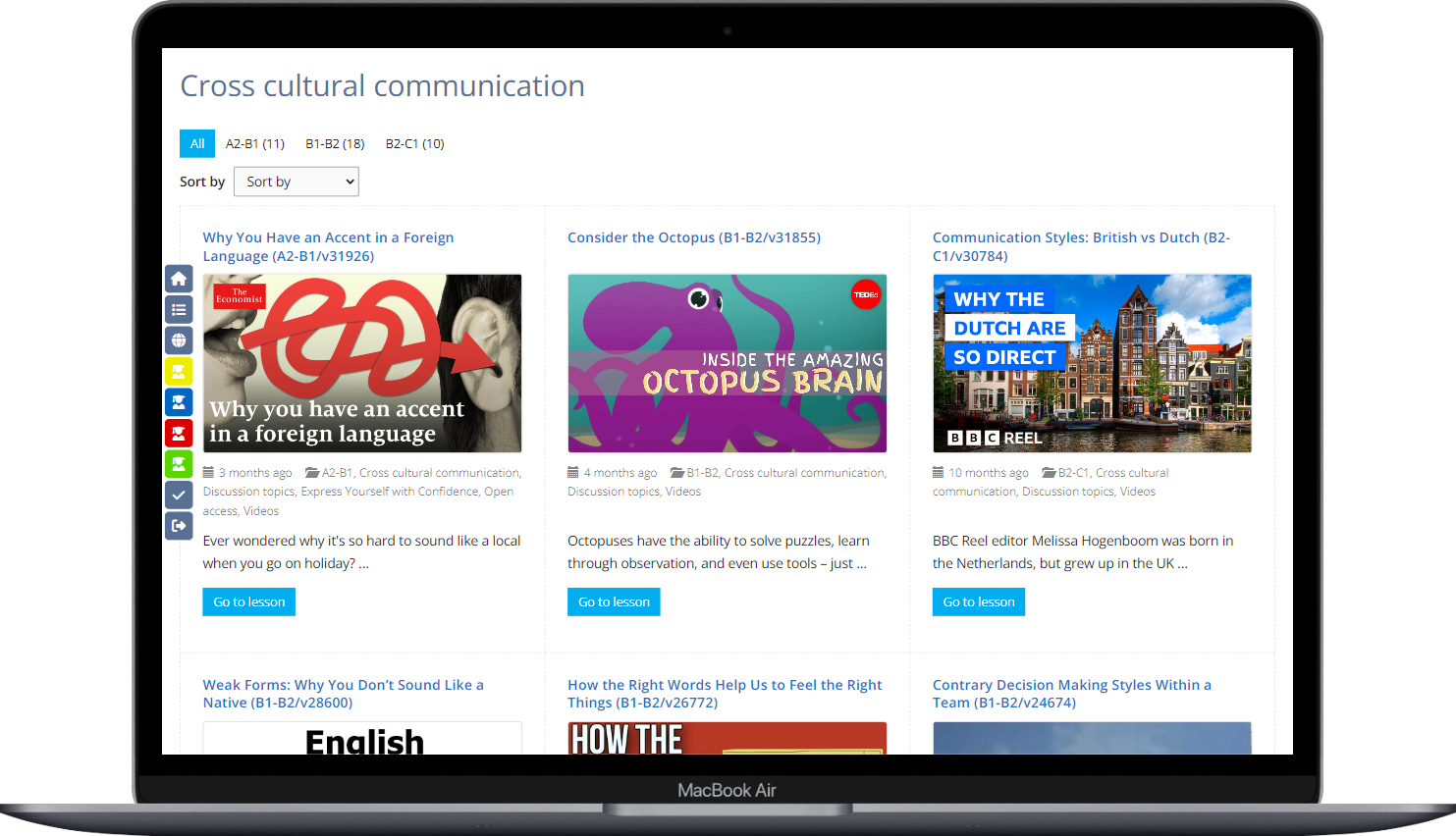
Task: Open 'Communication Styles: British vs Dutch' title
Action: [x=1081, y=246]
